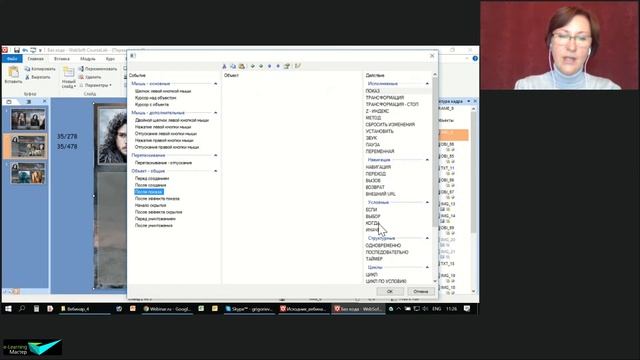Click the first blue arrow in dialog toolbar
This screenshot has width=640, height=360.
click(x=269, y=66)
